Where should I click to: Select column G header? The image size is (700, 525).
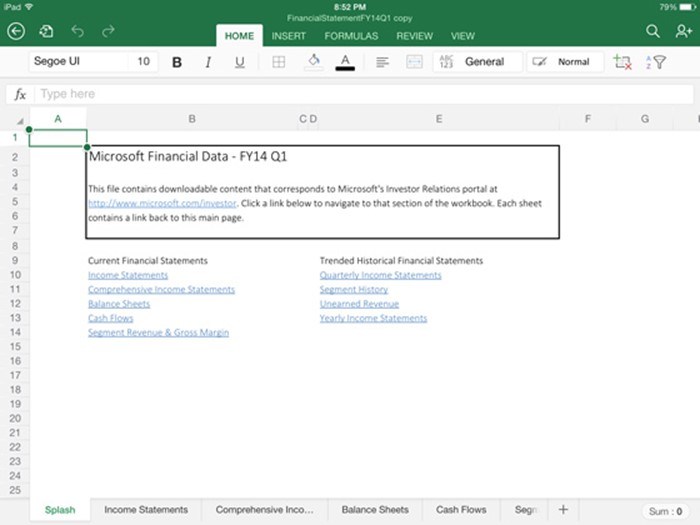pyautogui.click(x=645, y=119)
